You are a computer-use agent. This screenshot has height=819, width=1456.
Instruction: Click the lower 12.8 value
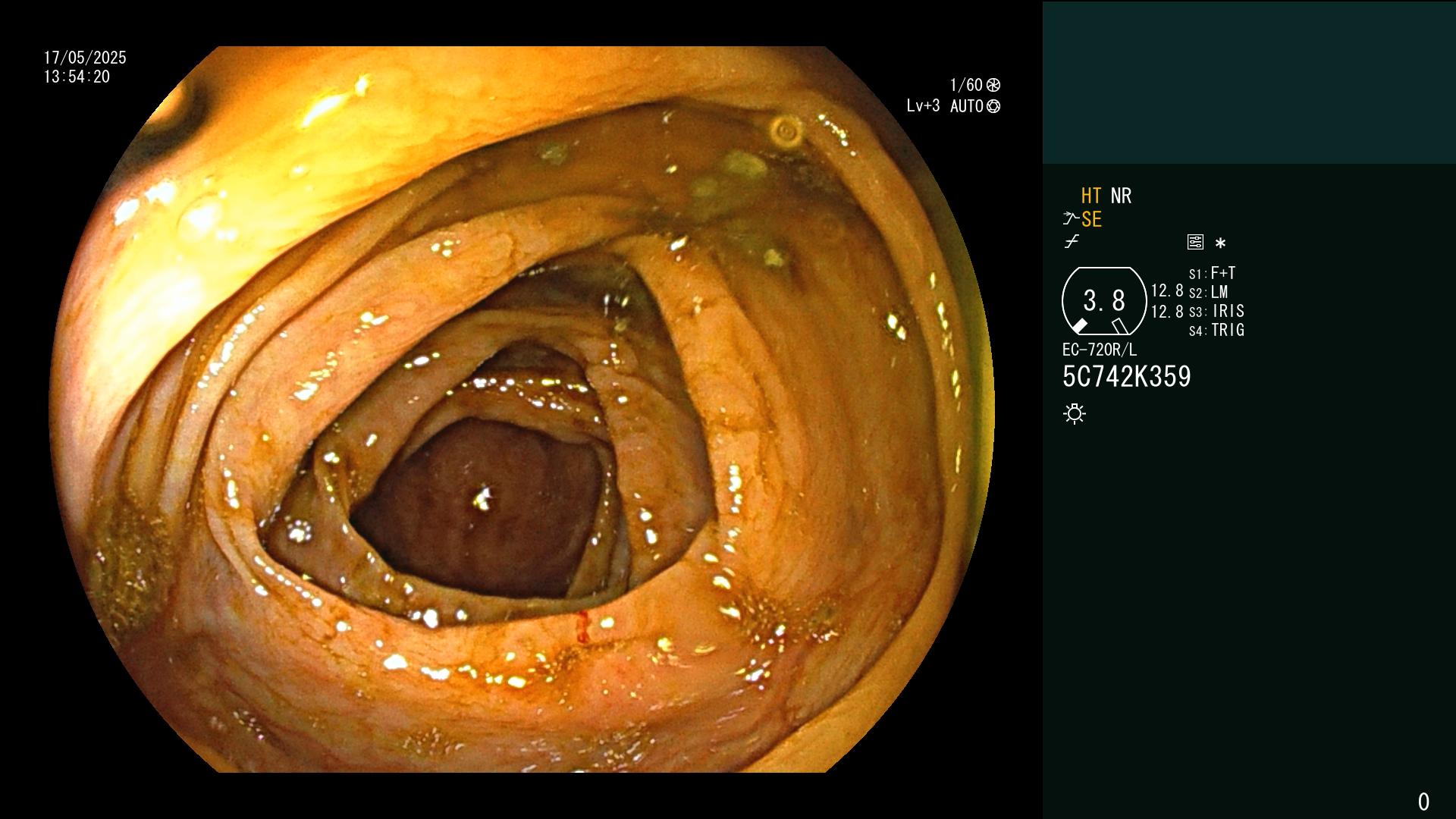click(x=1167, y=311)
